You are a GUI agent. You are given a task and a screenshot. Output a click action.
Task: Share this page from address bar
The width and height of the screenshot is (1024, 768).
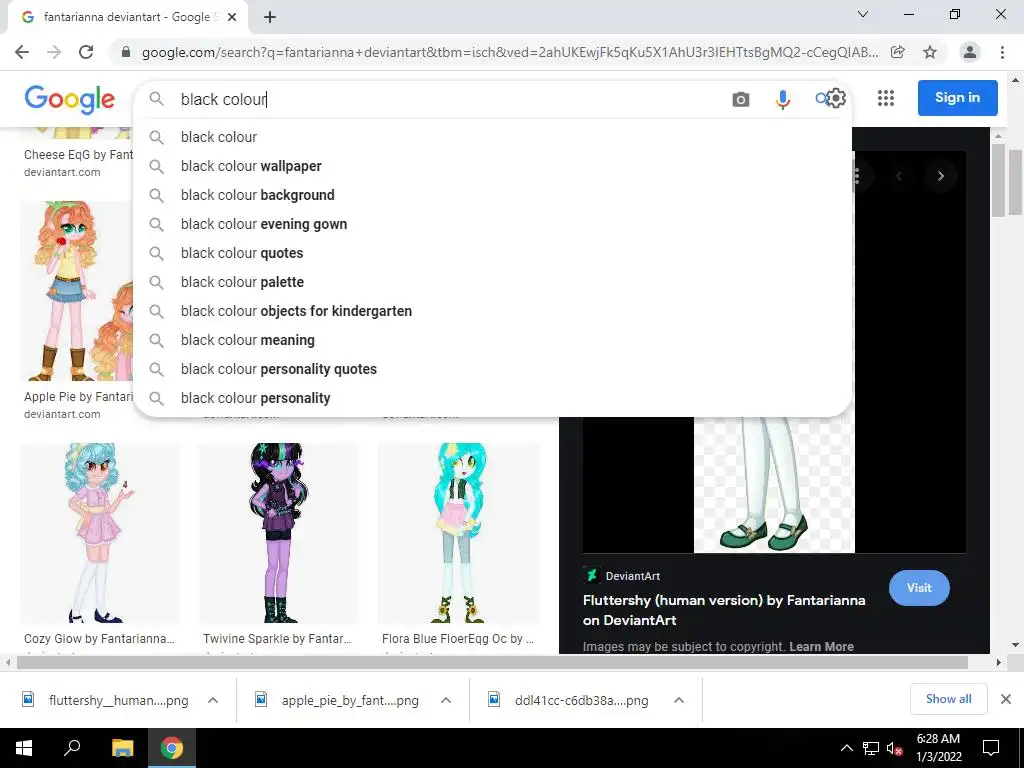tap(898, 52)
